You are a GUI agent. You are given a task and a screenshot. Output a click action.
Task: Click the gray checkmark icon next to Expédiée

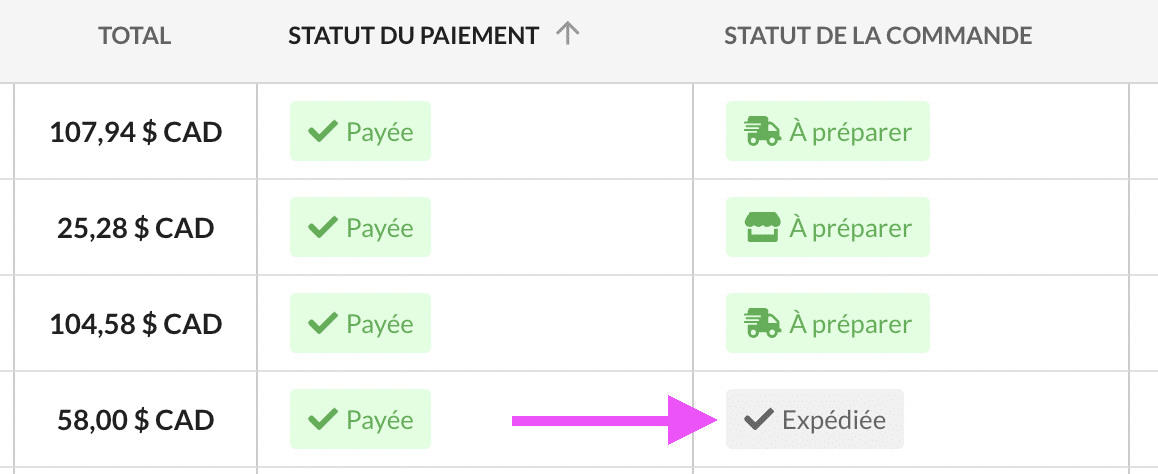tap(758, 420)
